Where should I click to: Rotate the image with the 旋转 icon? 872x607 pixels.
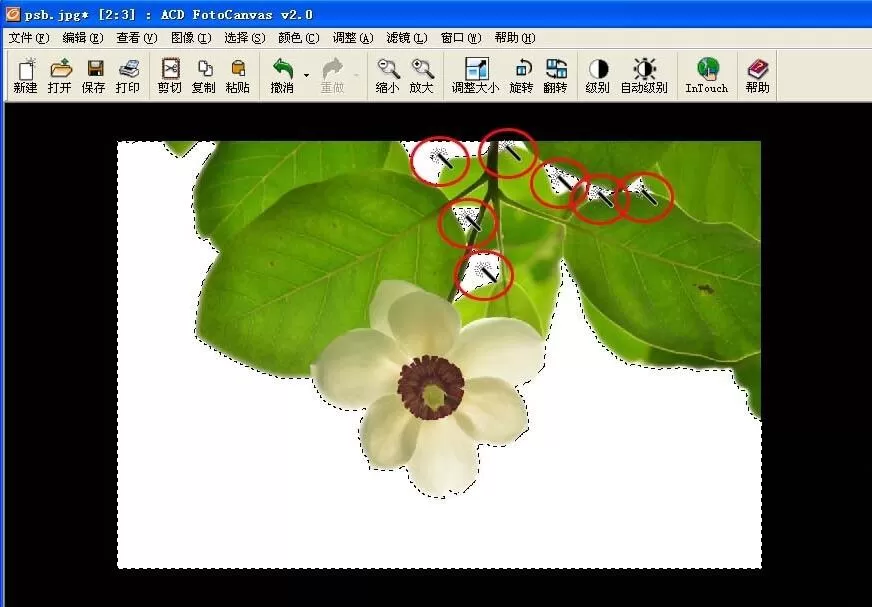pos(522,76)
